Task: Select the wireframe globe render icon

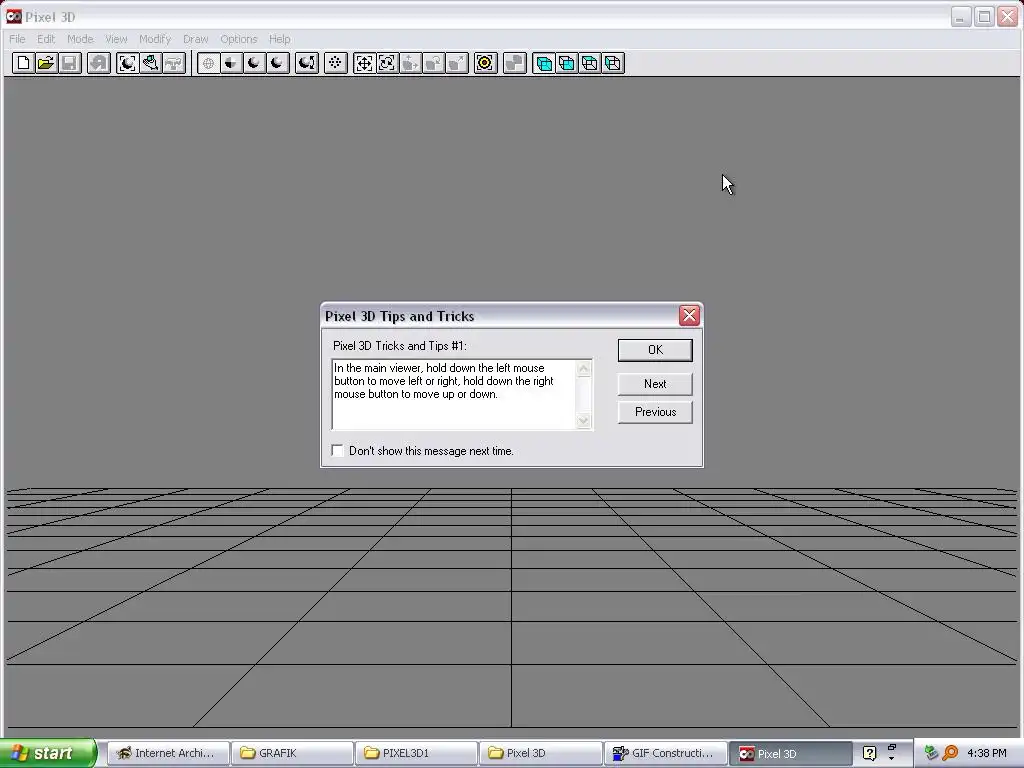Action: [208, 63]
